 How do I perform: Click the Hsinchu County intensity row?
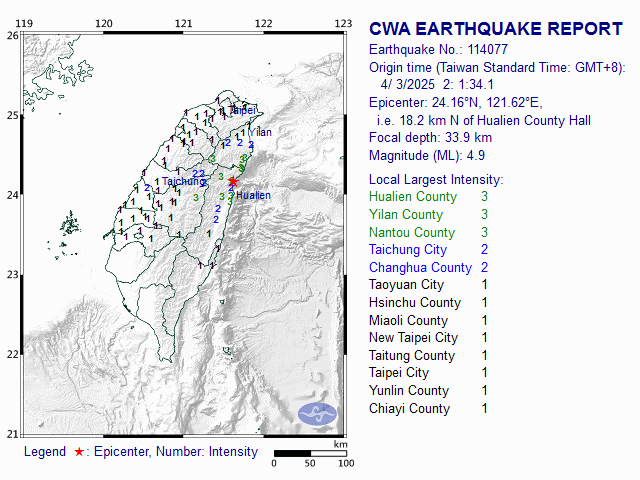429,302
